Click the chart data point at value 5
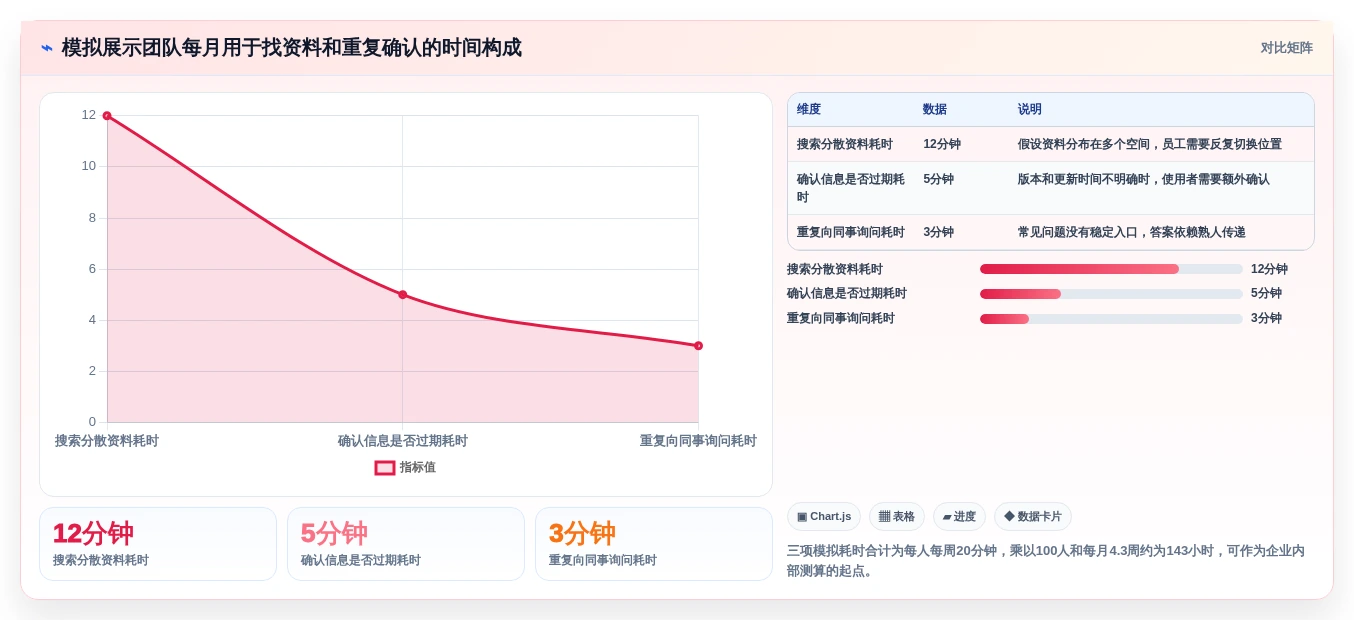This screenshot has width=1354, height=620. click(403, 295)
